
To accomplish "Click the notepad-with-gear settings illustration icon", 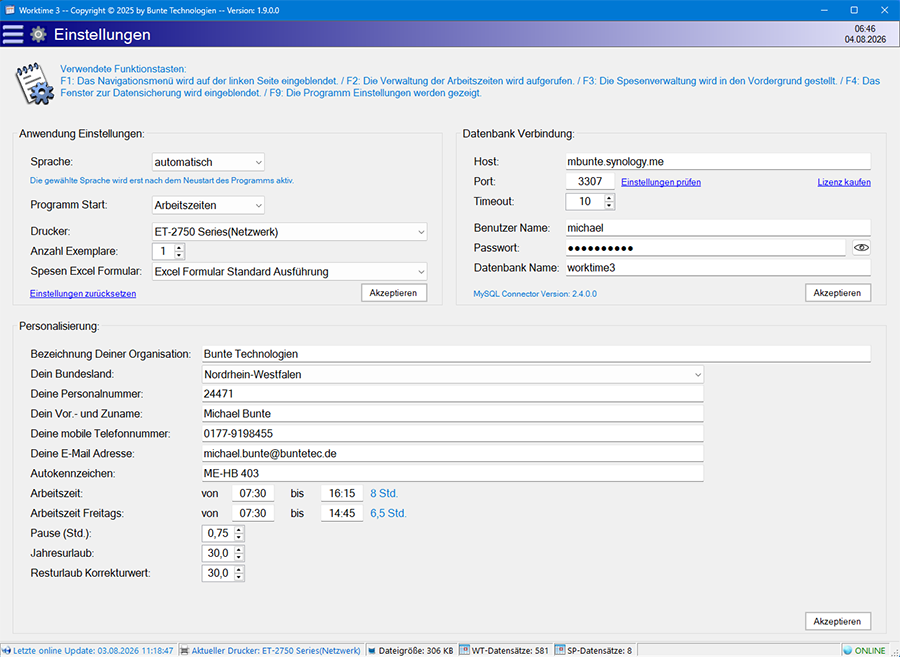I will tap(34, 84).
